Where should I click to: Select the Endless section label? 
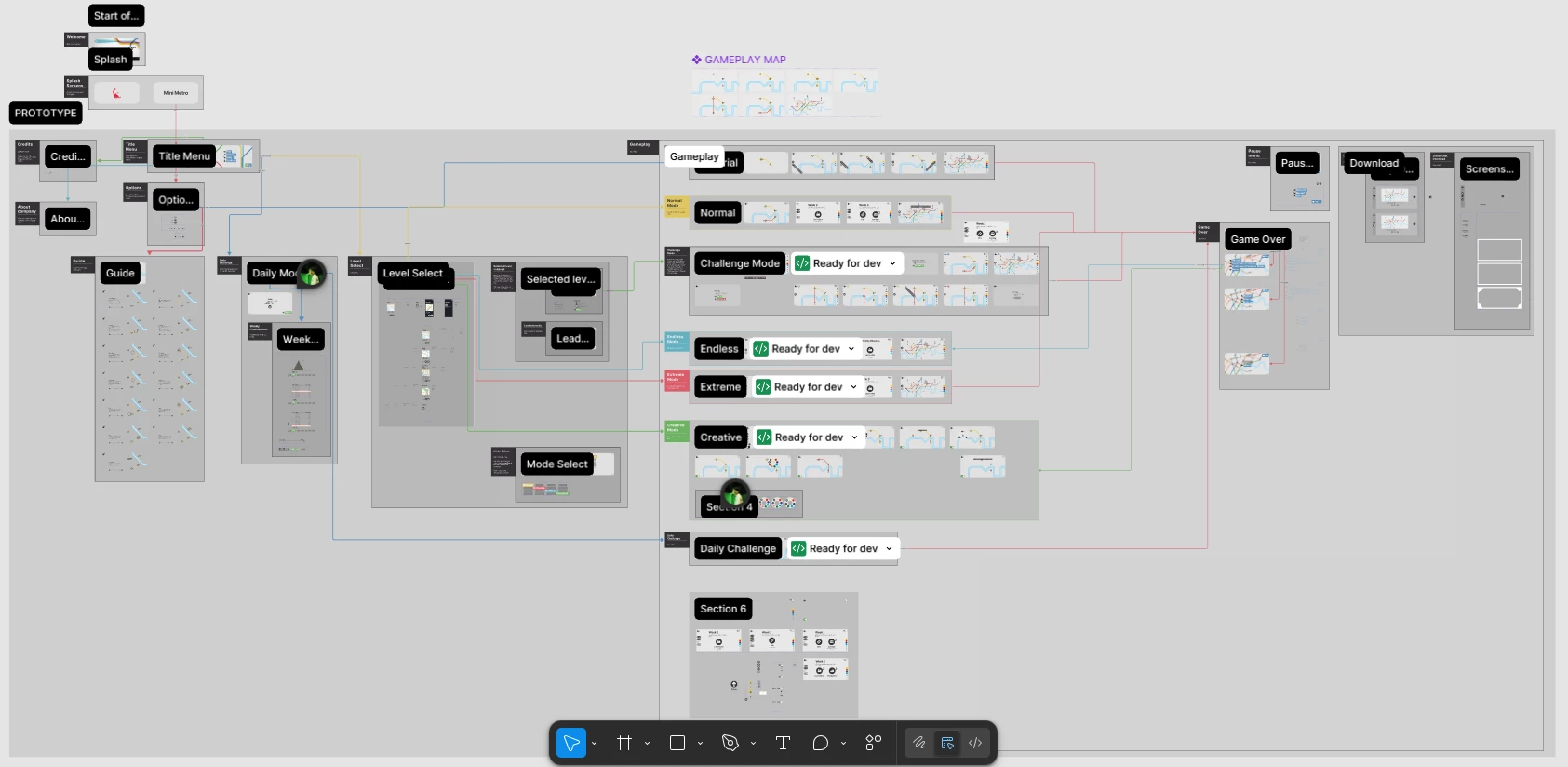719,349
